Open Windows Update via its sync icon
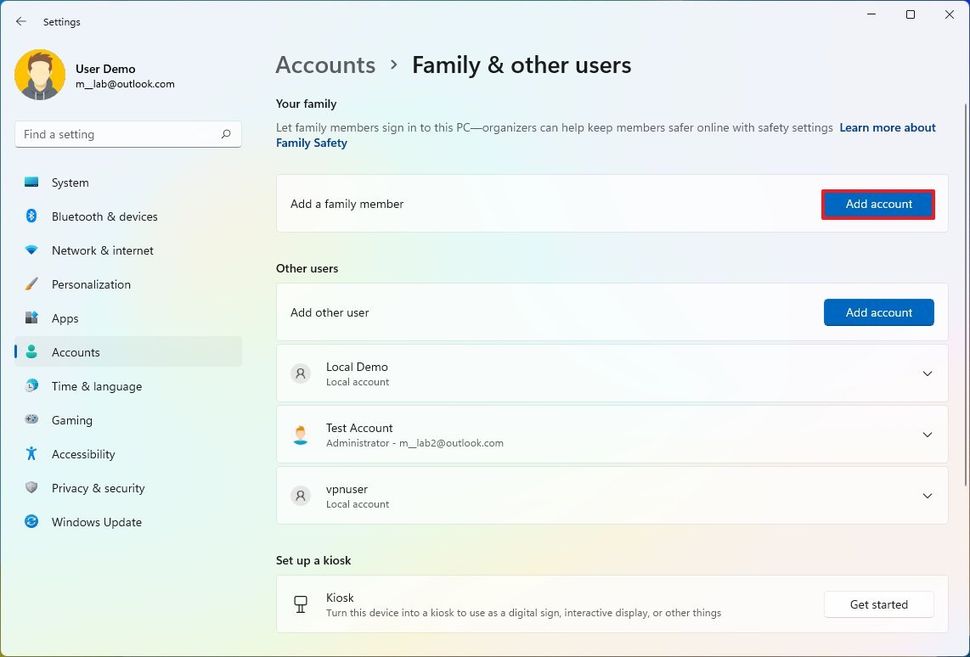970x657 pixels. click(32, 523)
